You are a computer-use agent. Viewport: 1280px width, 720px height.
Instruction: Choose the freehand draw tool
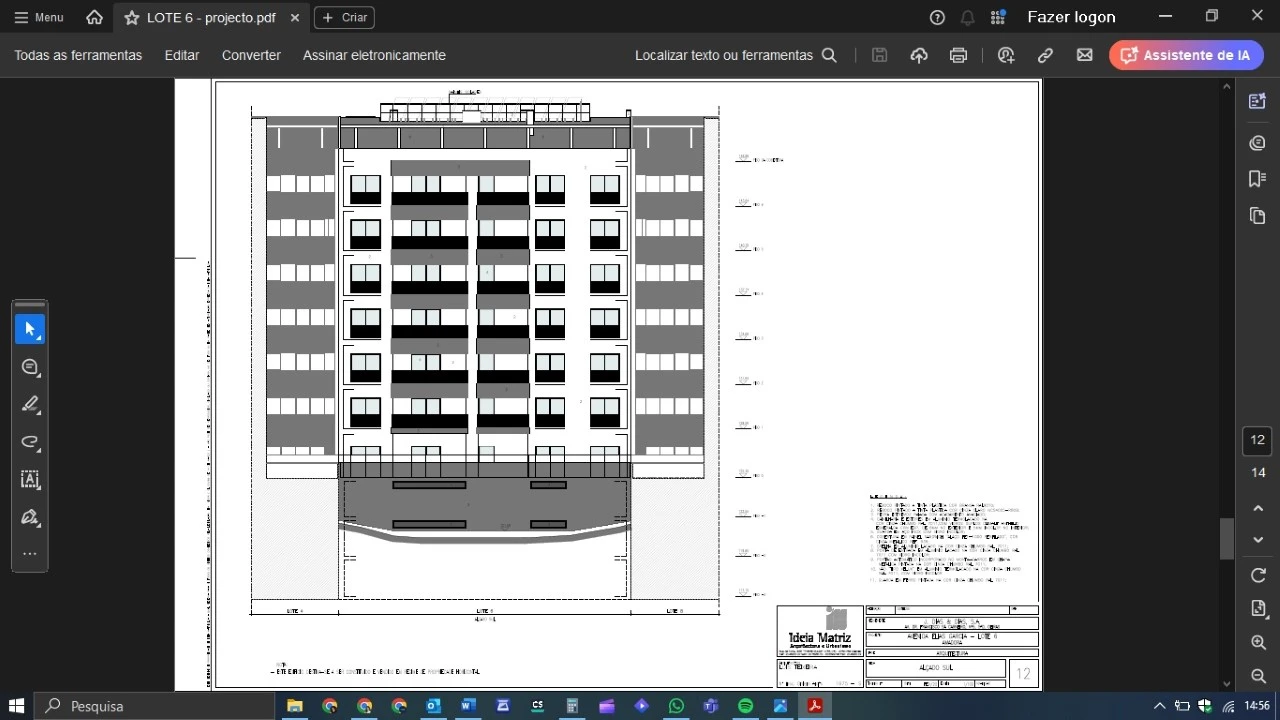[30, 442]
